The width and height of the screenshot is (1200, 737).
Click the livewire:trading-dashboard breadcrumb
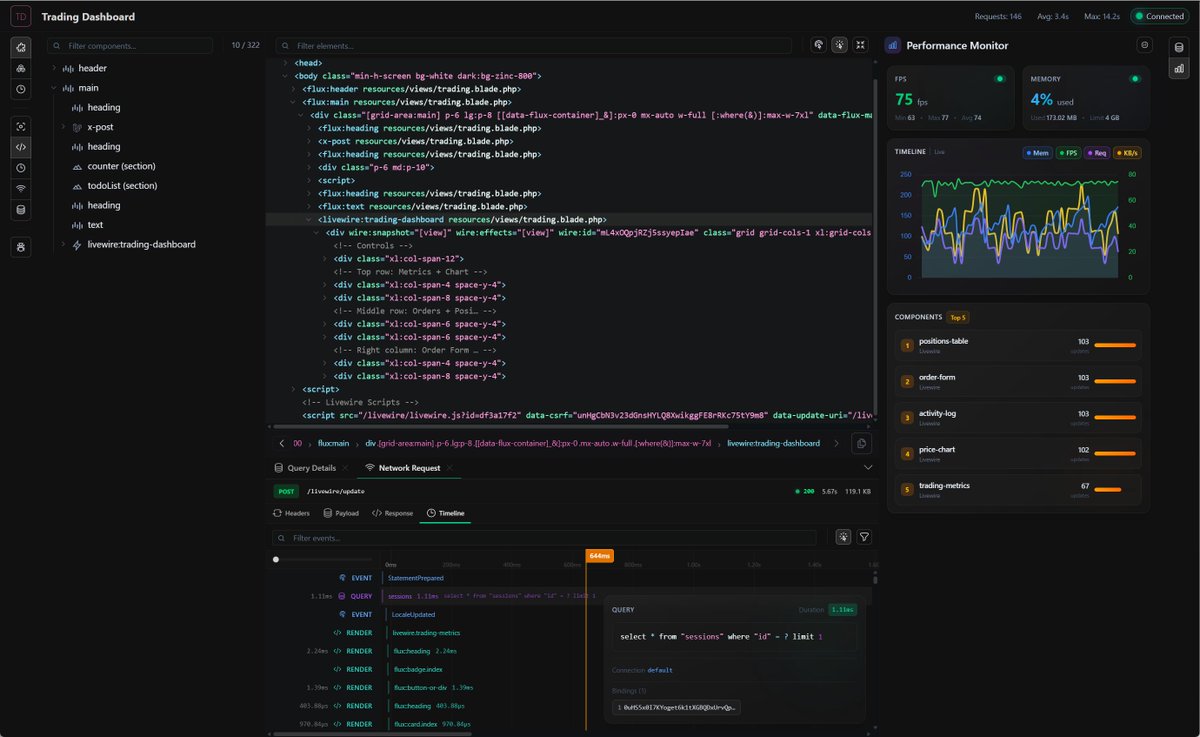(x=773, y=443)
